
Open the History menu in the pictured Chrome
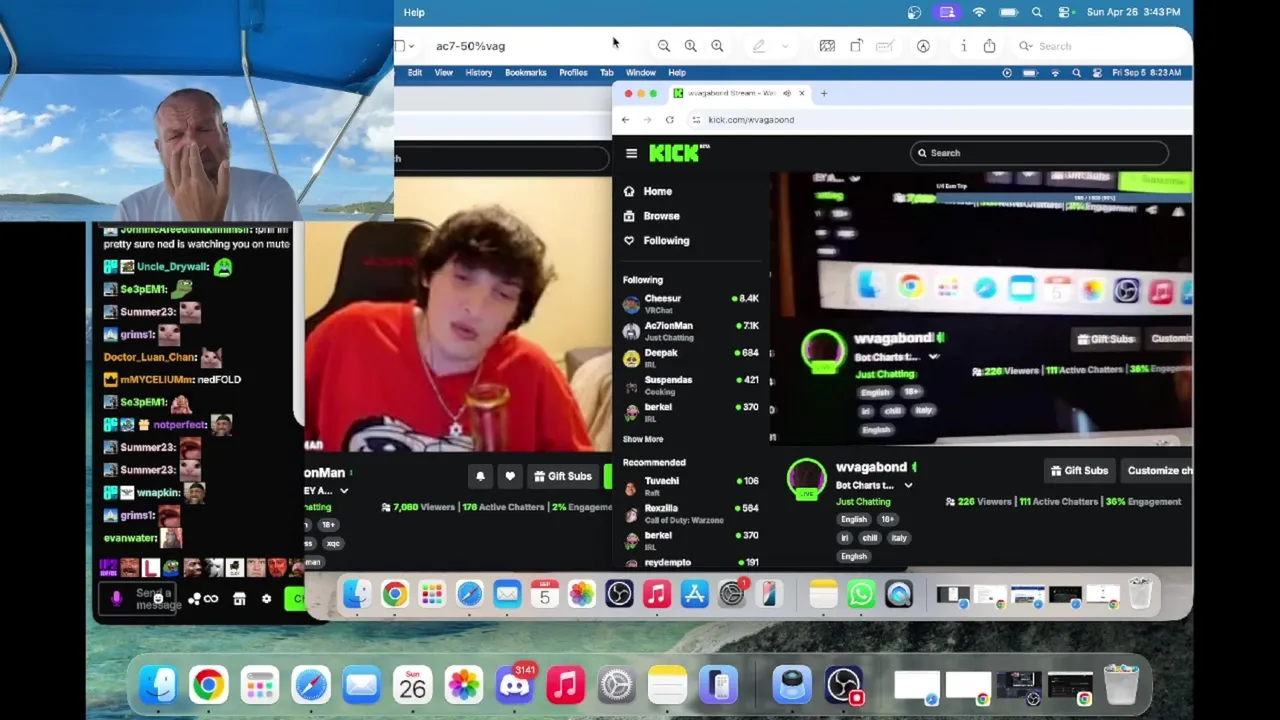click(x=478, y=73)
